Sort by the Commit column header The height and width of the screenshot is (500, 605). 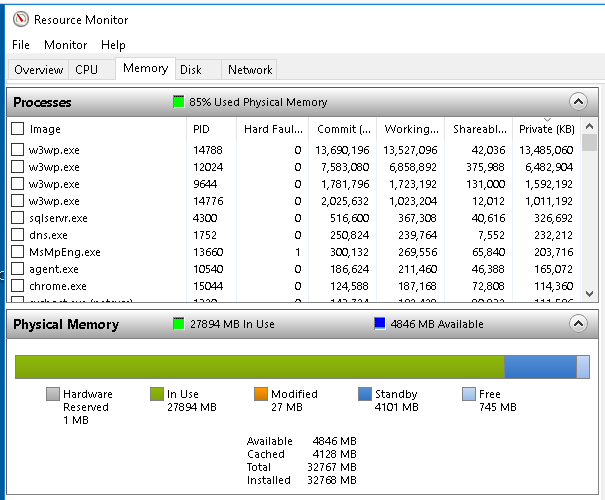pos(342,129)
